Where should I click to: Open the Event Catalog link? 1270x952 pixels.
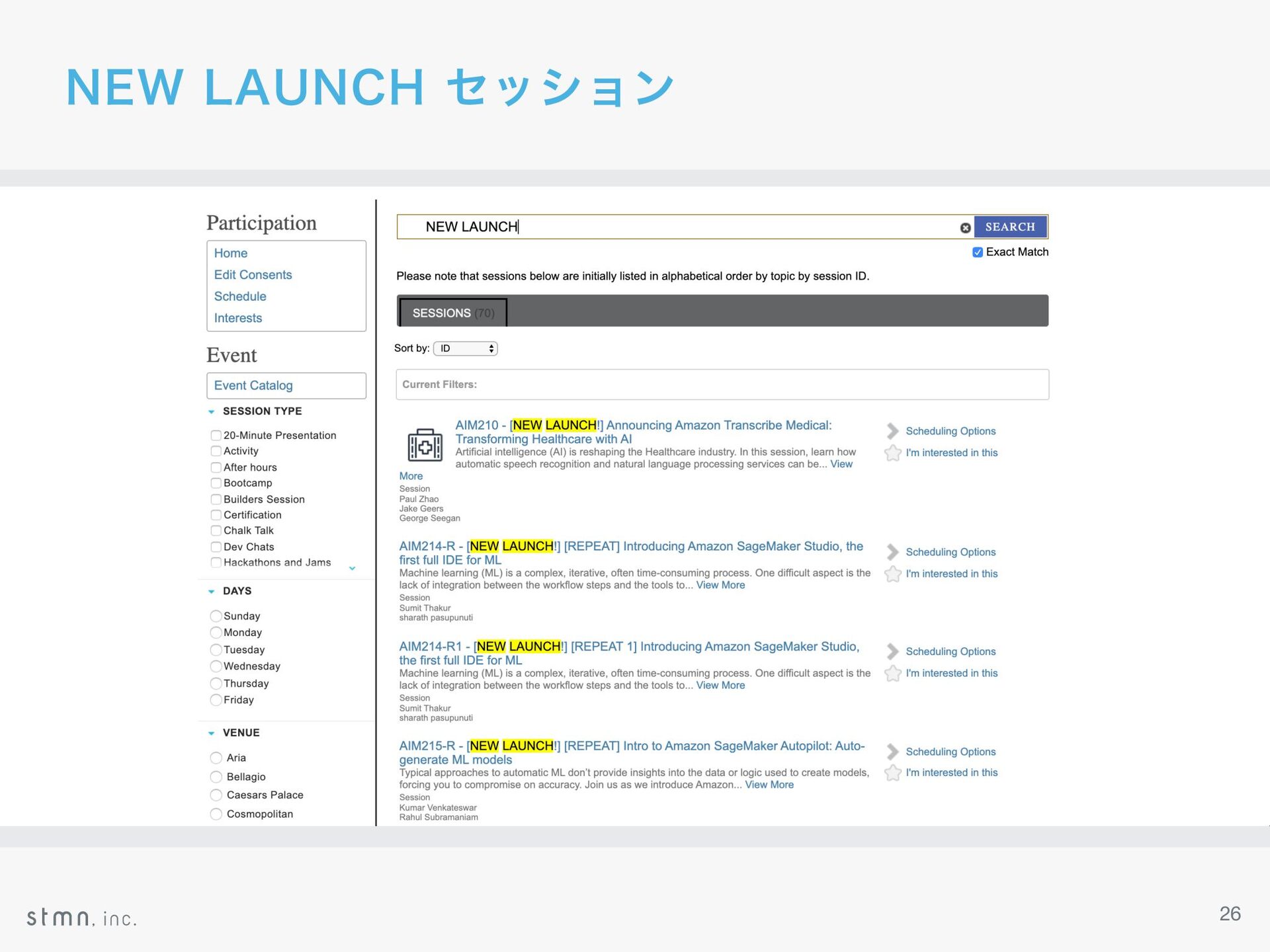[253, 385]
